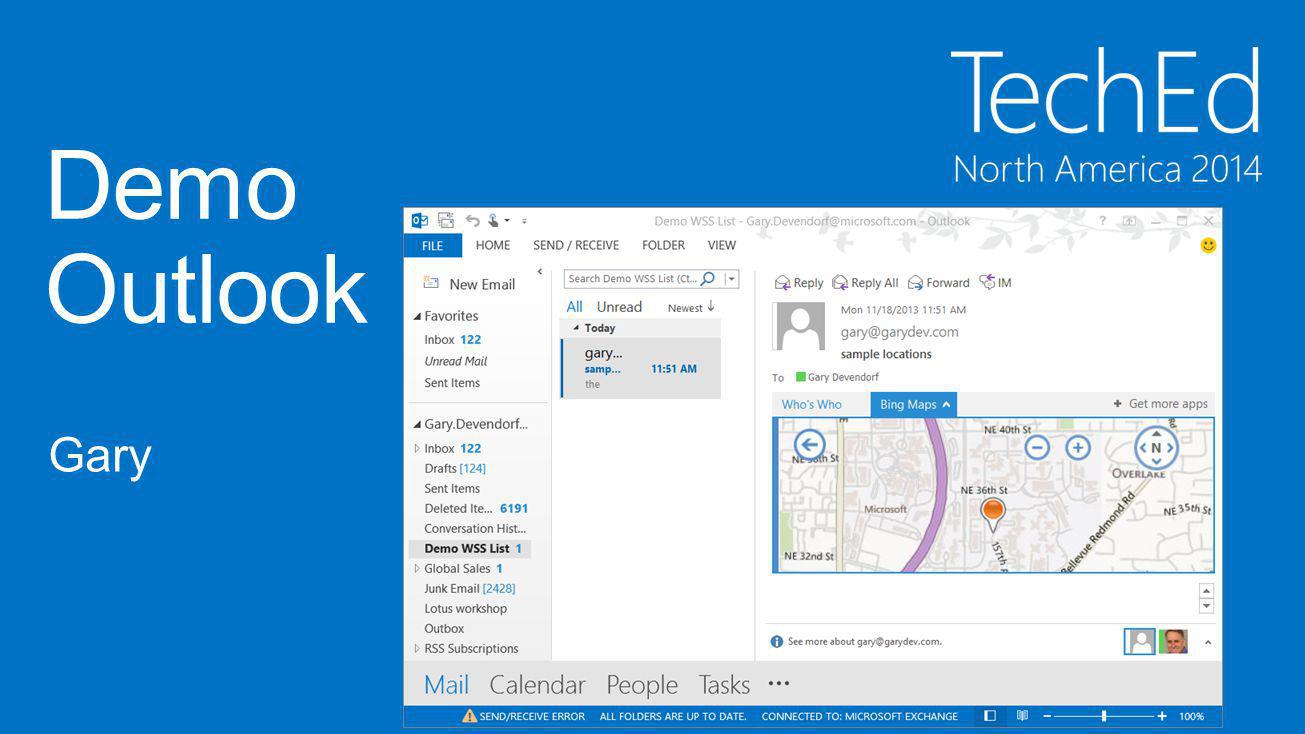Expand the people pane chevron
This screenshot has width=1305, height=734.
pyautogui.click(x=1207, y=642)
